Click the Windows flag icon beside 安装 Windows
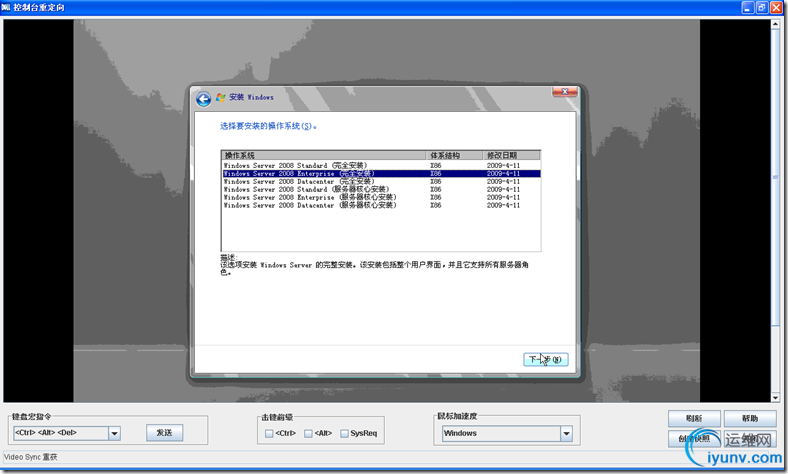 [x=221, y=98]
